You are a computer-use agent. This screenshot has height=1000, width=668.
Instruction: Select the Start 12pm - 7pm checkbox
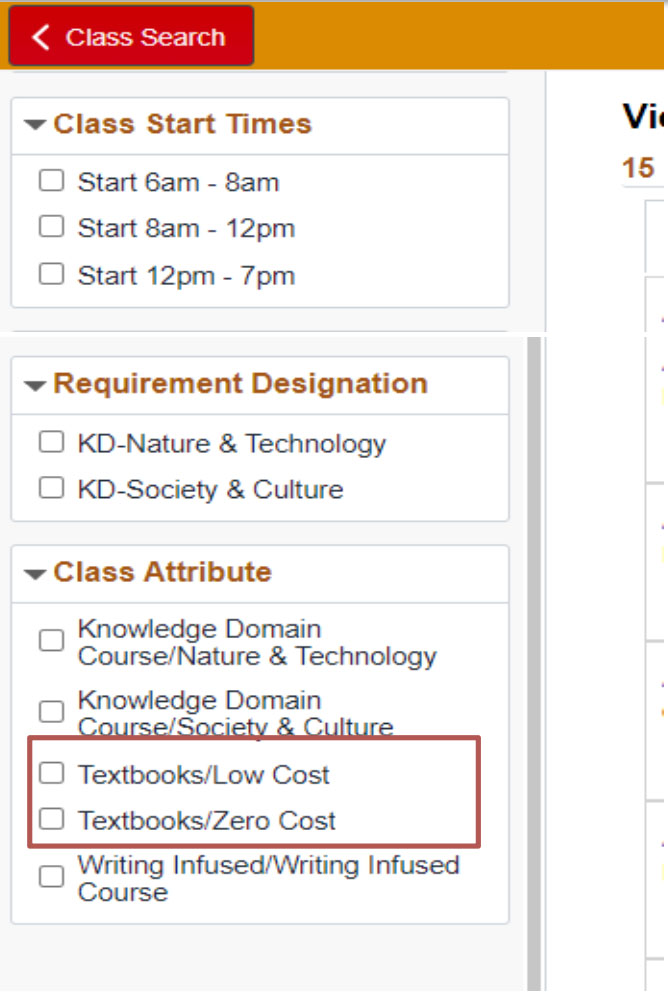click(51, 274)
